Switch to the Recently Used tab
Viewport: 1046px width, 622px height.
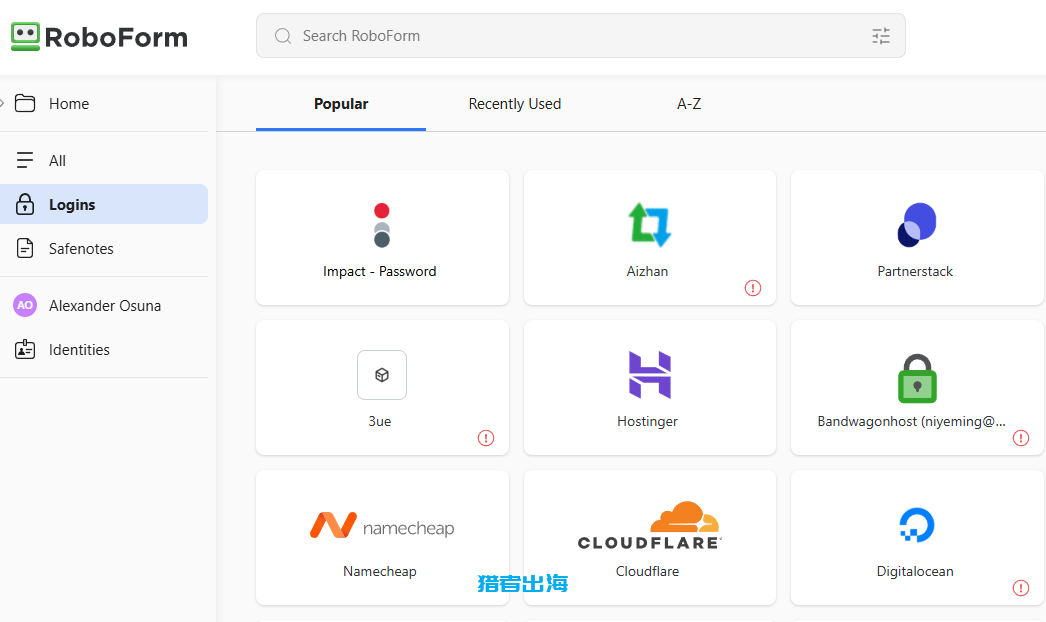(x=514, y=104)
